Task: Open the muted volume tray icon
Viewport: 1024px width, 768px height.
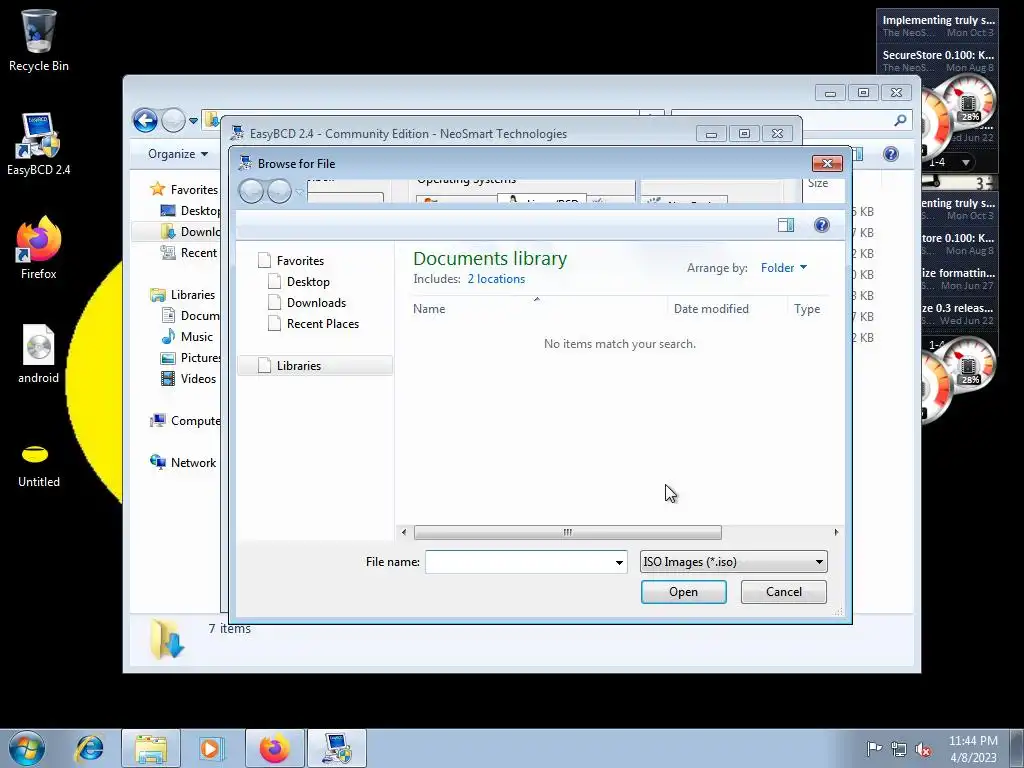Action: coord(923,749)
